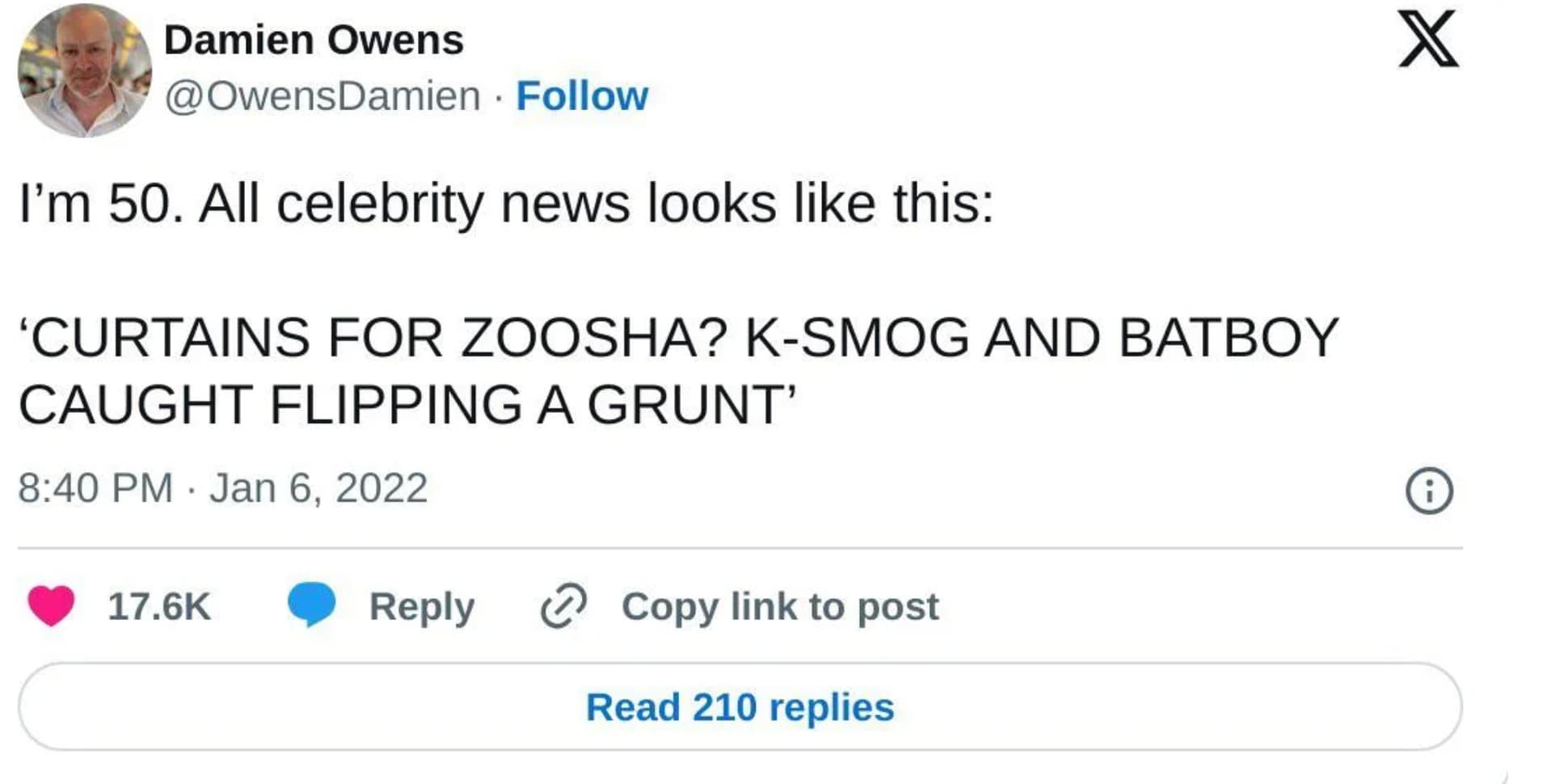This screenshot has height=784, width=1552.
Task: Click the Damien Owens display name
Action: pyautogui.click(x=314, y=40)
